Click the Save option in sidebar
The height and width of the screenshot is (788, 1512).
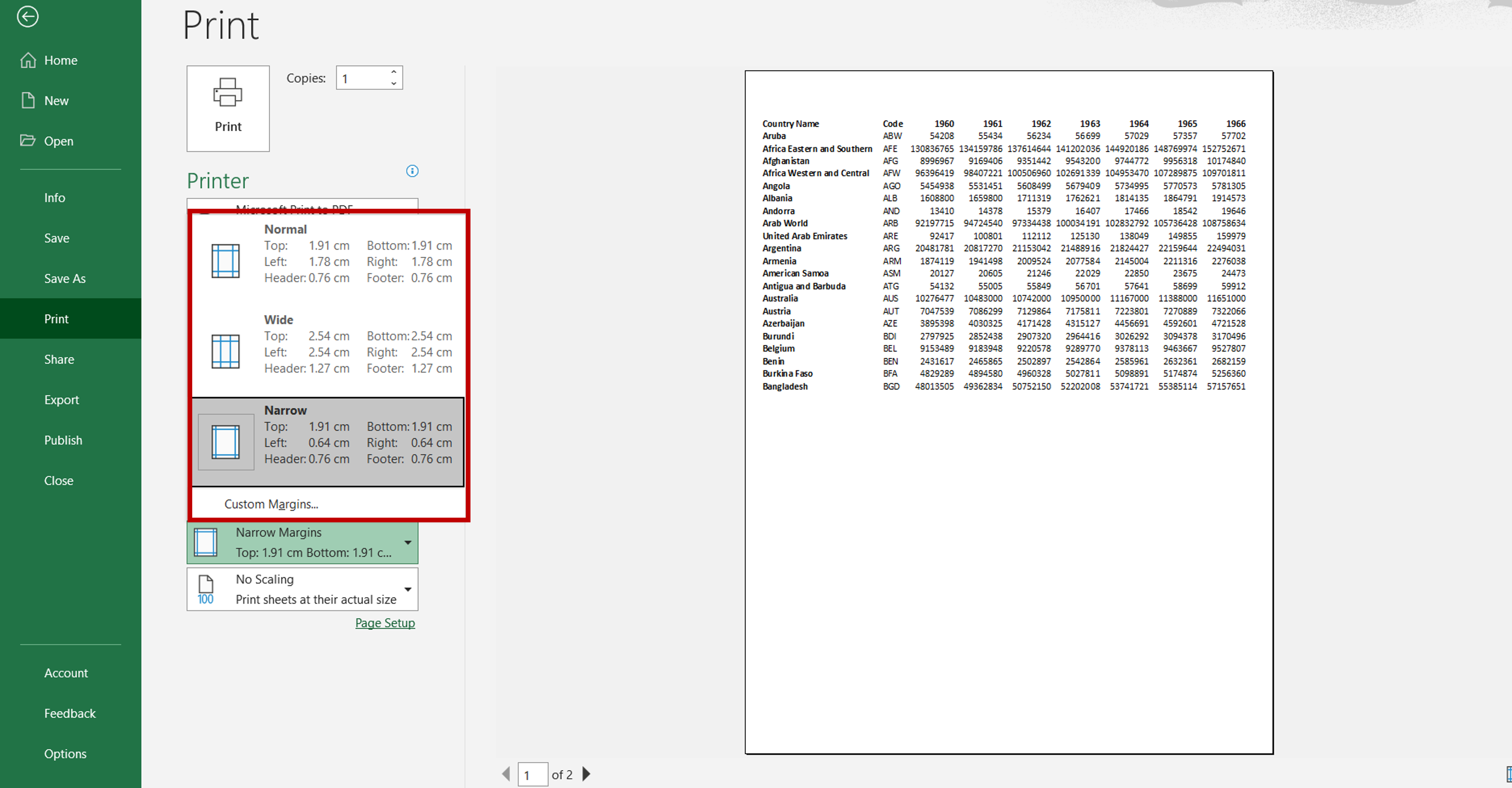56,238
